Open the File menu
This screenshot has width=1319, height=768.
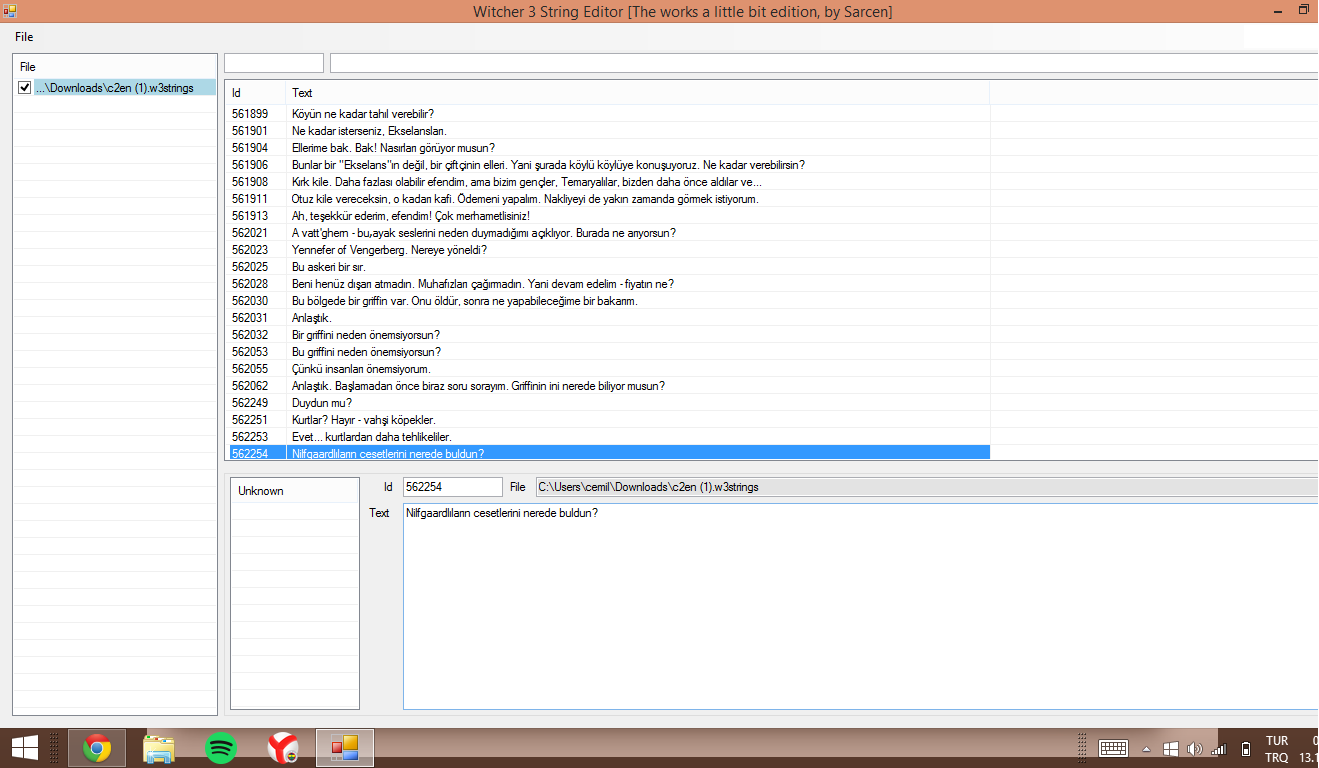[x=24, y=37]
